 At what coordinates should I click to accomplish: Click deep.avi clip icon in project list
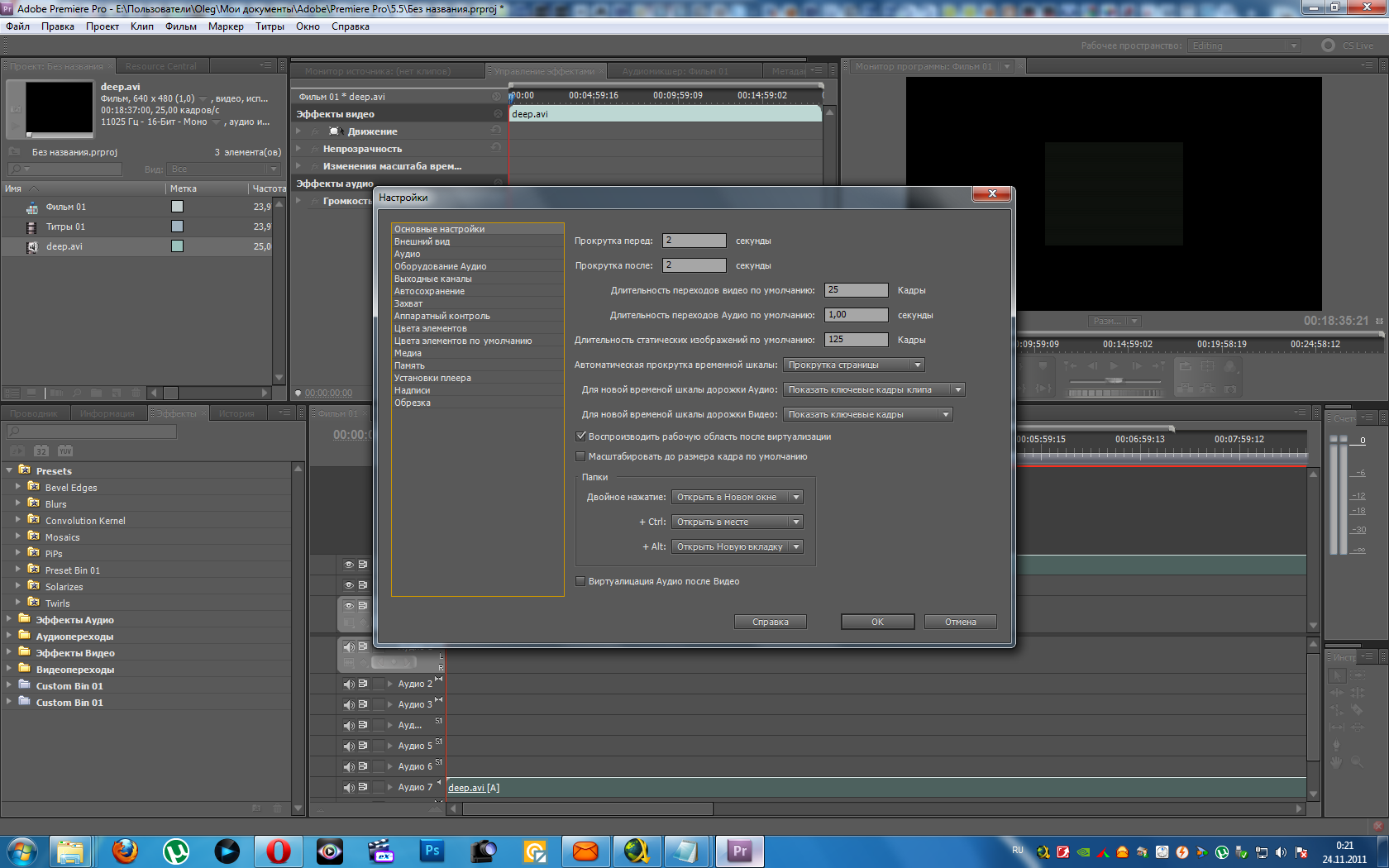[x=32, y=246]
